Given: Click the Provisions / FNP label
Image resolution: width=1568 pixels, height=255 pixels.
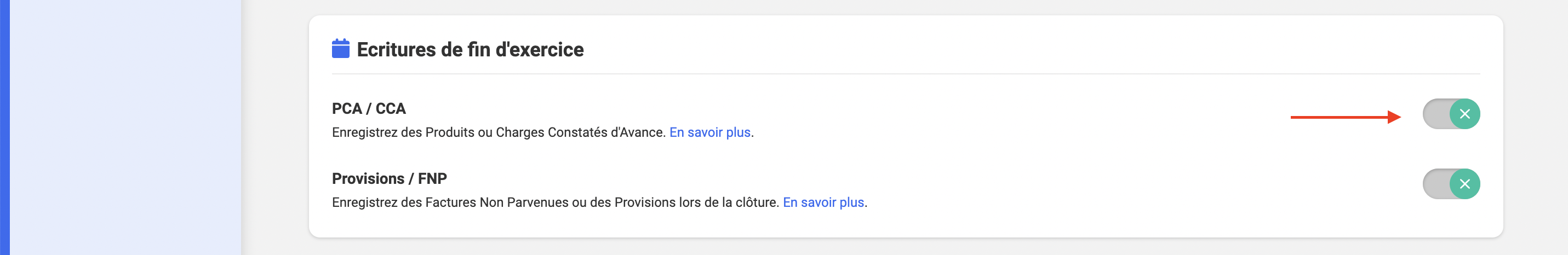Looking at the screenshot, I should [x=390, y=178].
